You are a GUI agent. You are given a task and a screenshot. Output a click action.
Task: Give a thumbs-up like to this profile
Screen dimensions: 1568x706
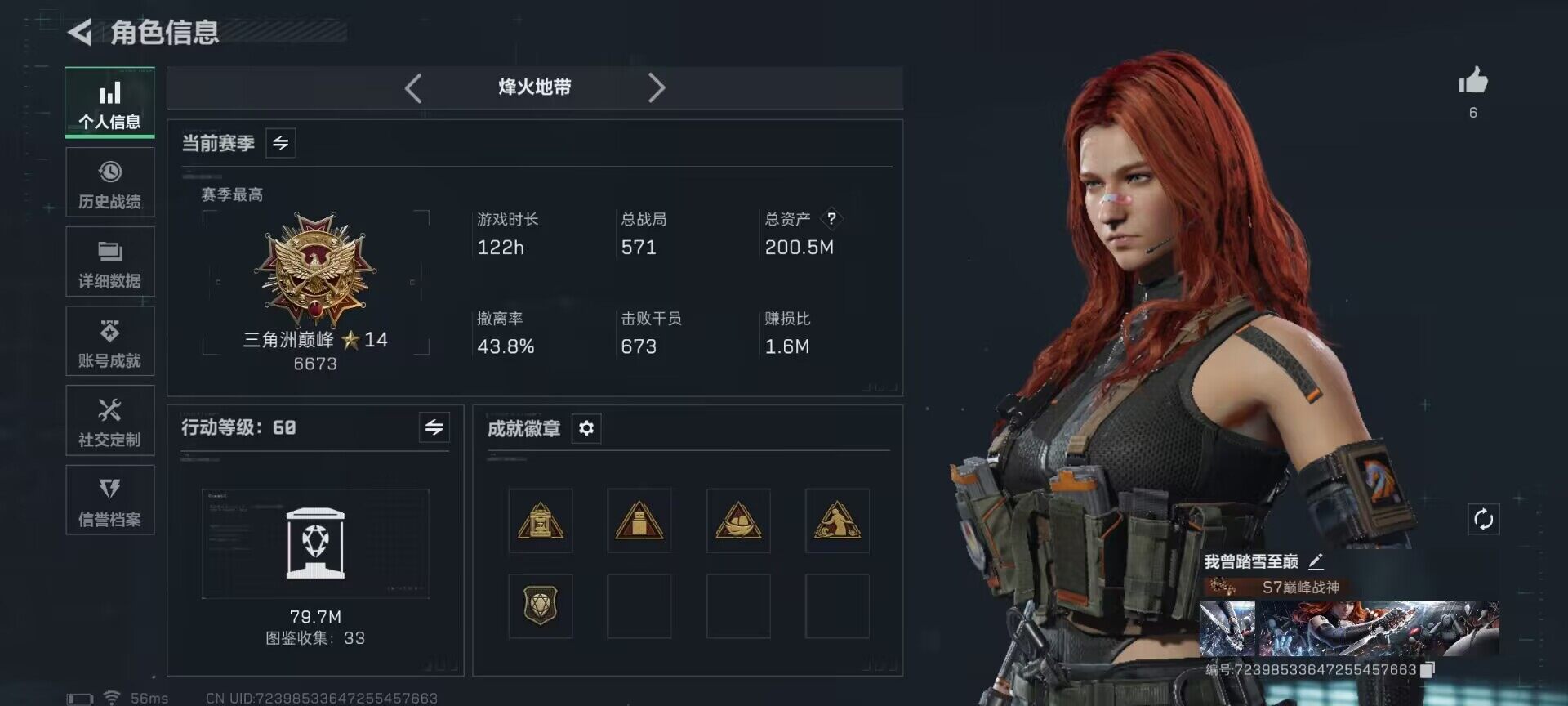pos(1473,80)
